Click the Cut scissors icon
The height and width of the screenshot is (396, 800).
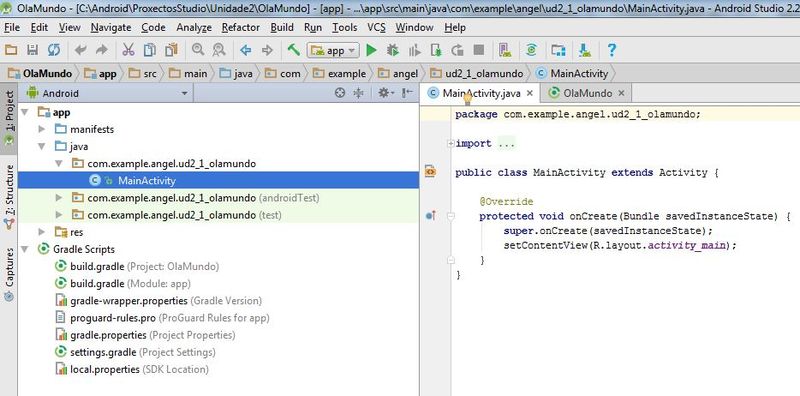[x=128, y=50]
